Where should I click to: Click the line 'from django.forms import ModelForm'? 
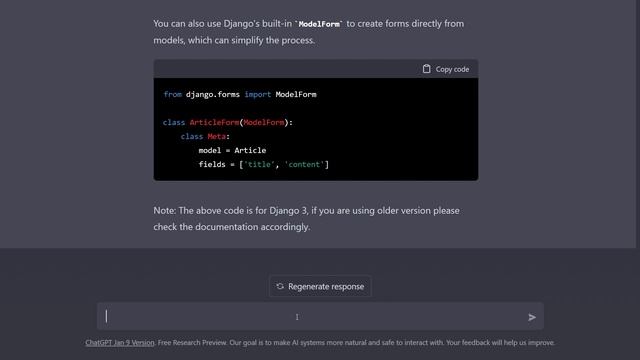click(x=240, y=94)
